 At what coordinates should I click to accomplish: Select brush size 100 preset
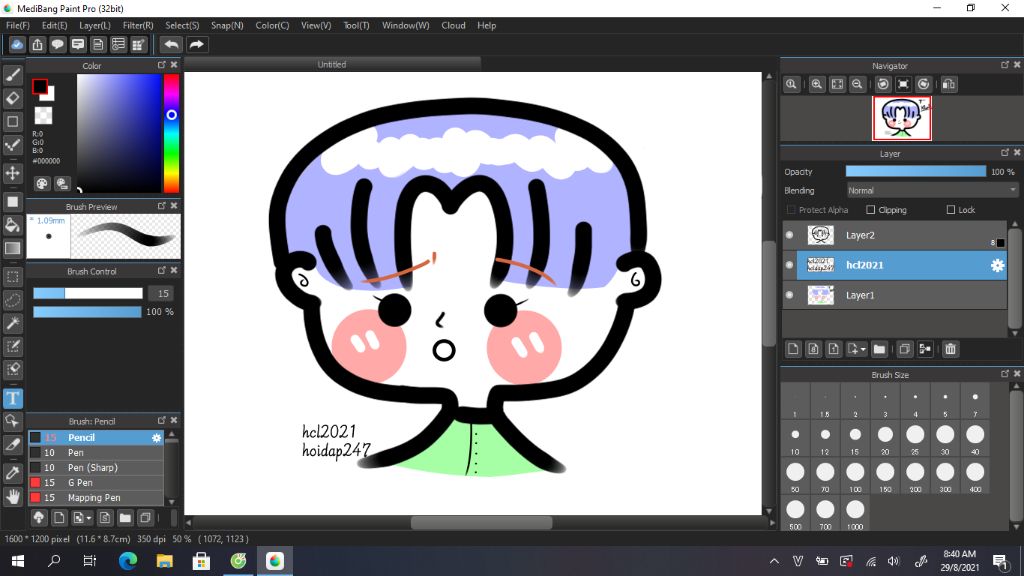click(x=855, y=475)
